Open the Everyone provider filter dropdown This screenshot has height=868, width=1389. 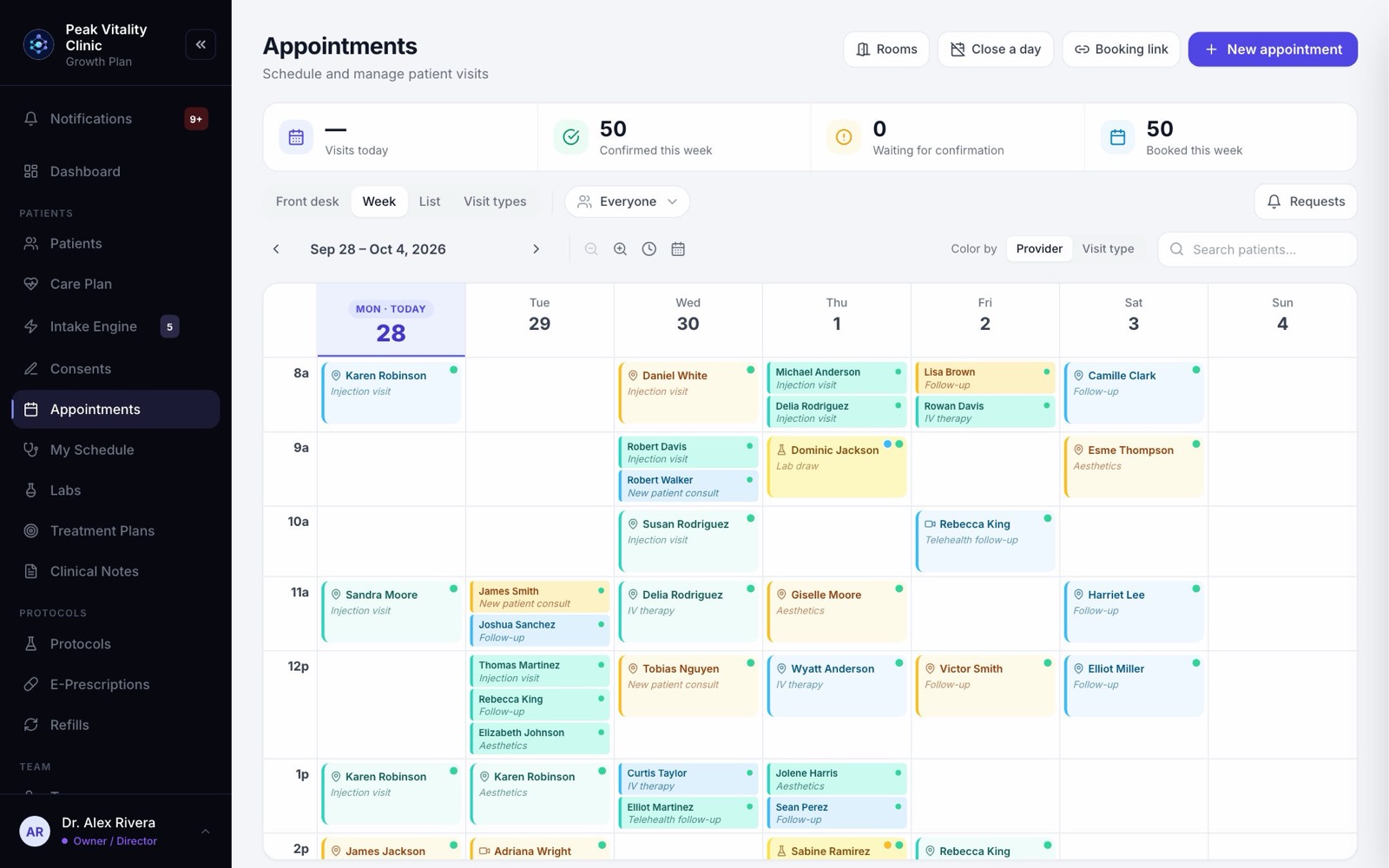pos(627,201)
